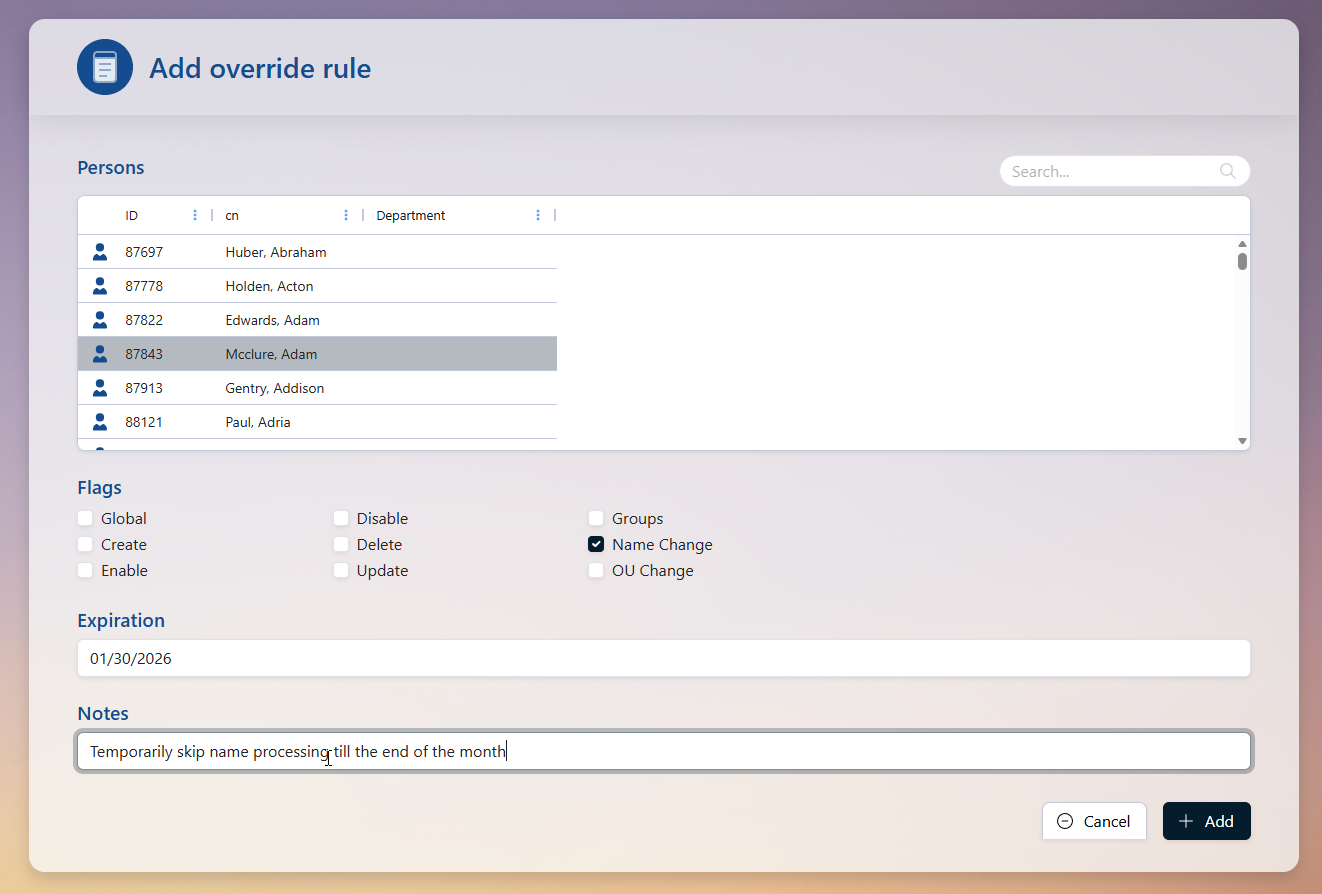Tick the Disable flag checkbox
The width and height of the screenshot is (1322, 894).
point(341,519)
